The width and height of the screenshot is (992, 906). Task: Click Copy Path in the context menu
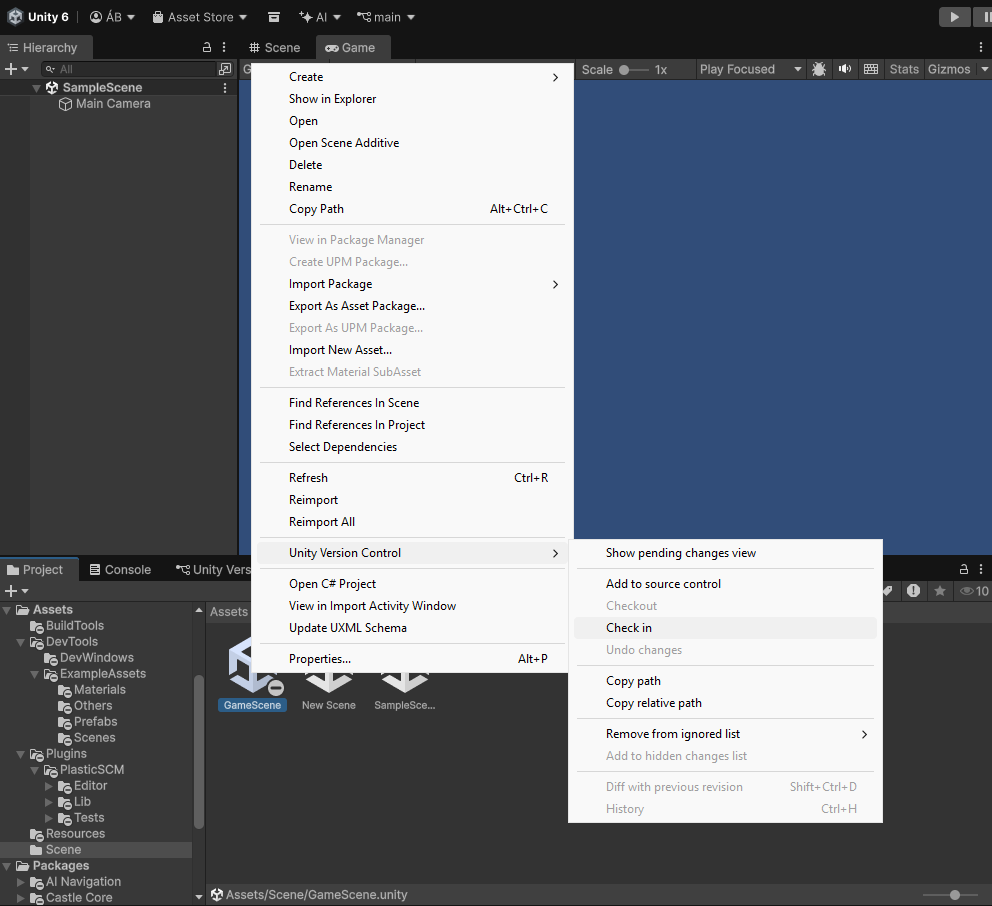coord(316,208)
